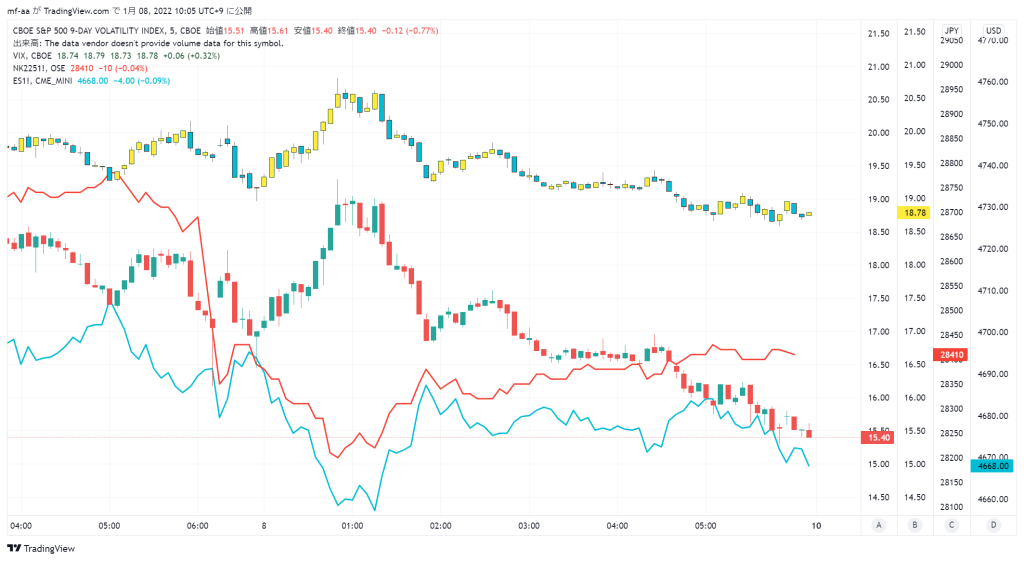Select the VIX, CBOE legend entry
Image resolution: width=1024 pixels, height=561 pixels.
coord(32,56)
